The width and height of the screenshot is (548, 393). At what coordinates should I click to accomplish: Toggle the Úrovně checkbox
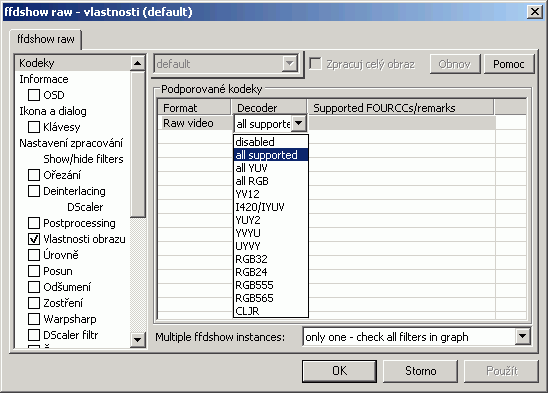pos(34,255)
